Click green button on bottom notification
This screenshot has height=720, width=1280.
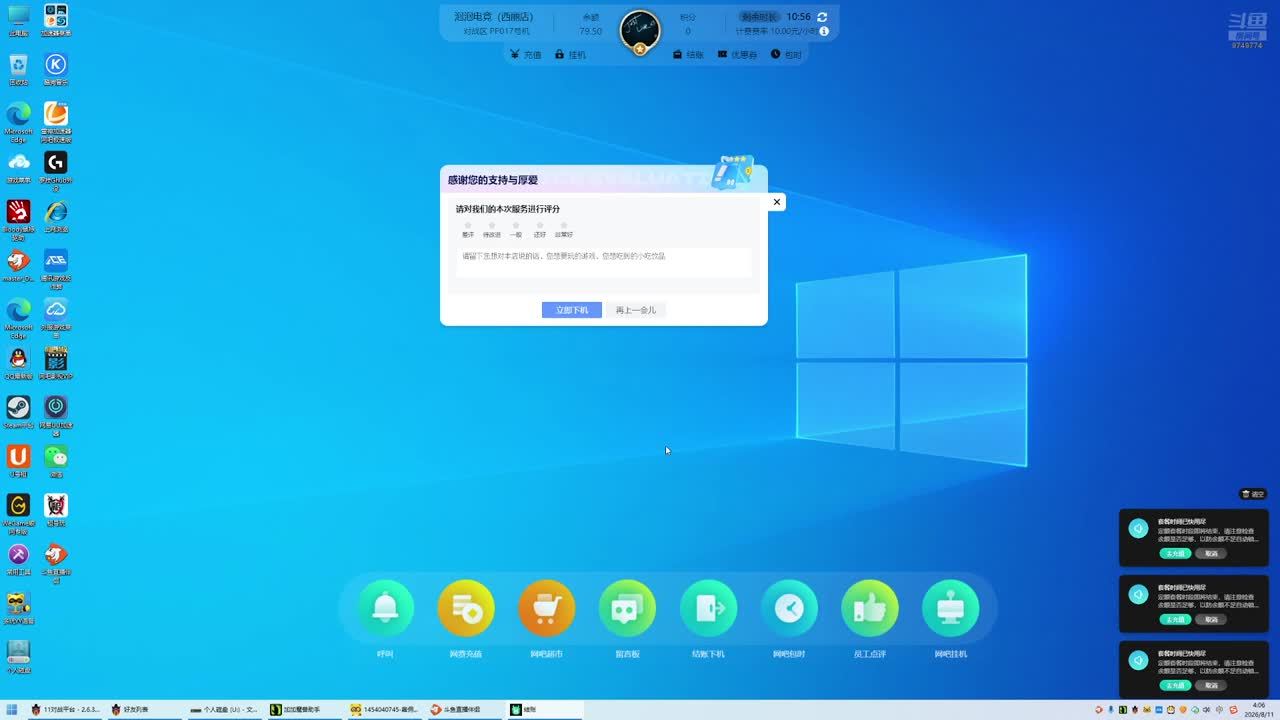point(1175,685)
